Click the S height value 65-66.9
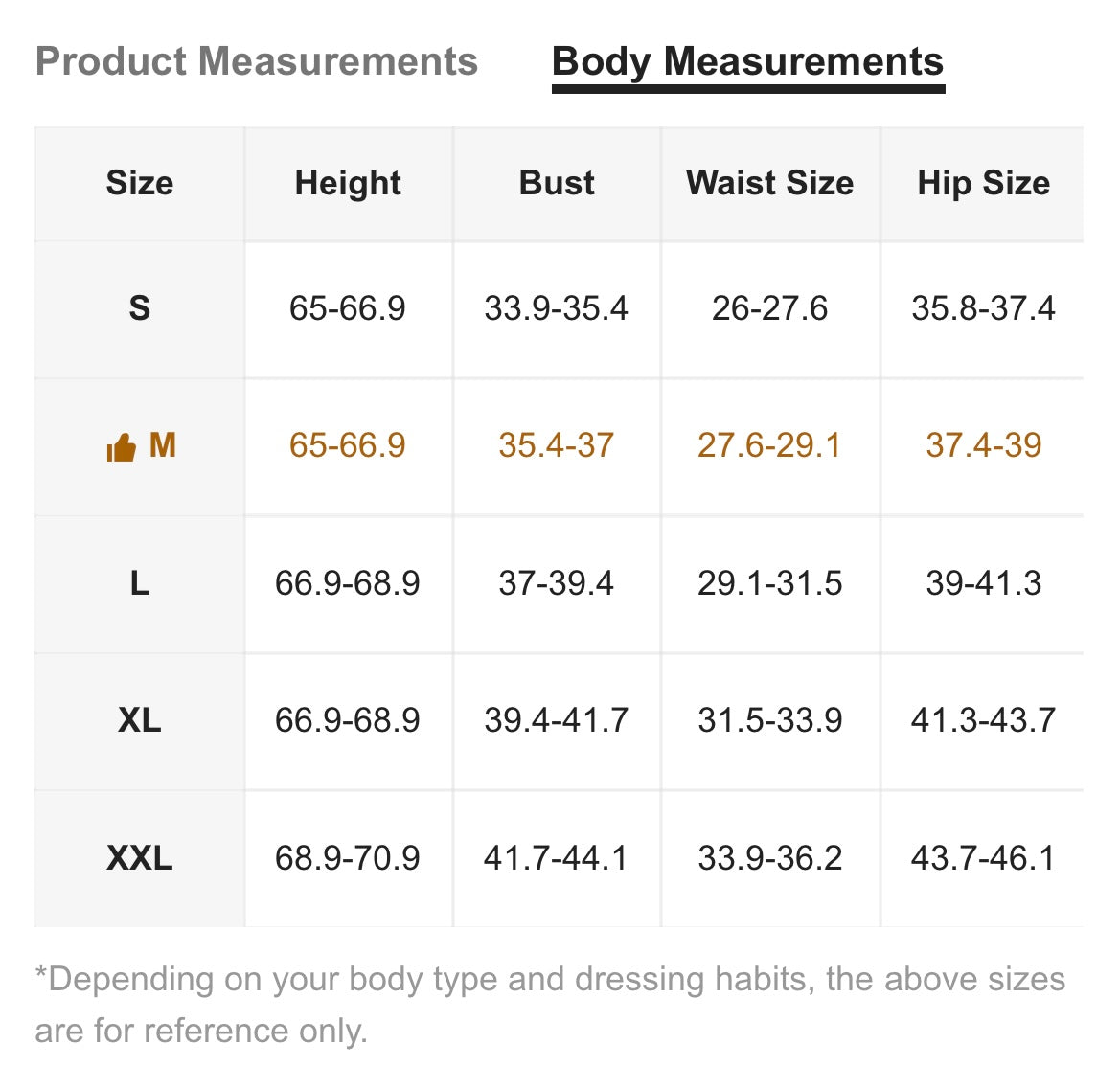The image size is (1120, 1089). coord(348,309)
